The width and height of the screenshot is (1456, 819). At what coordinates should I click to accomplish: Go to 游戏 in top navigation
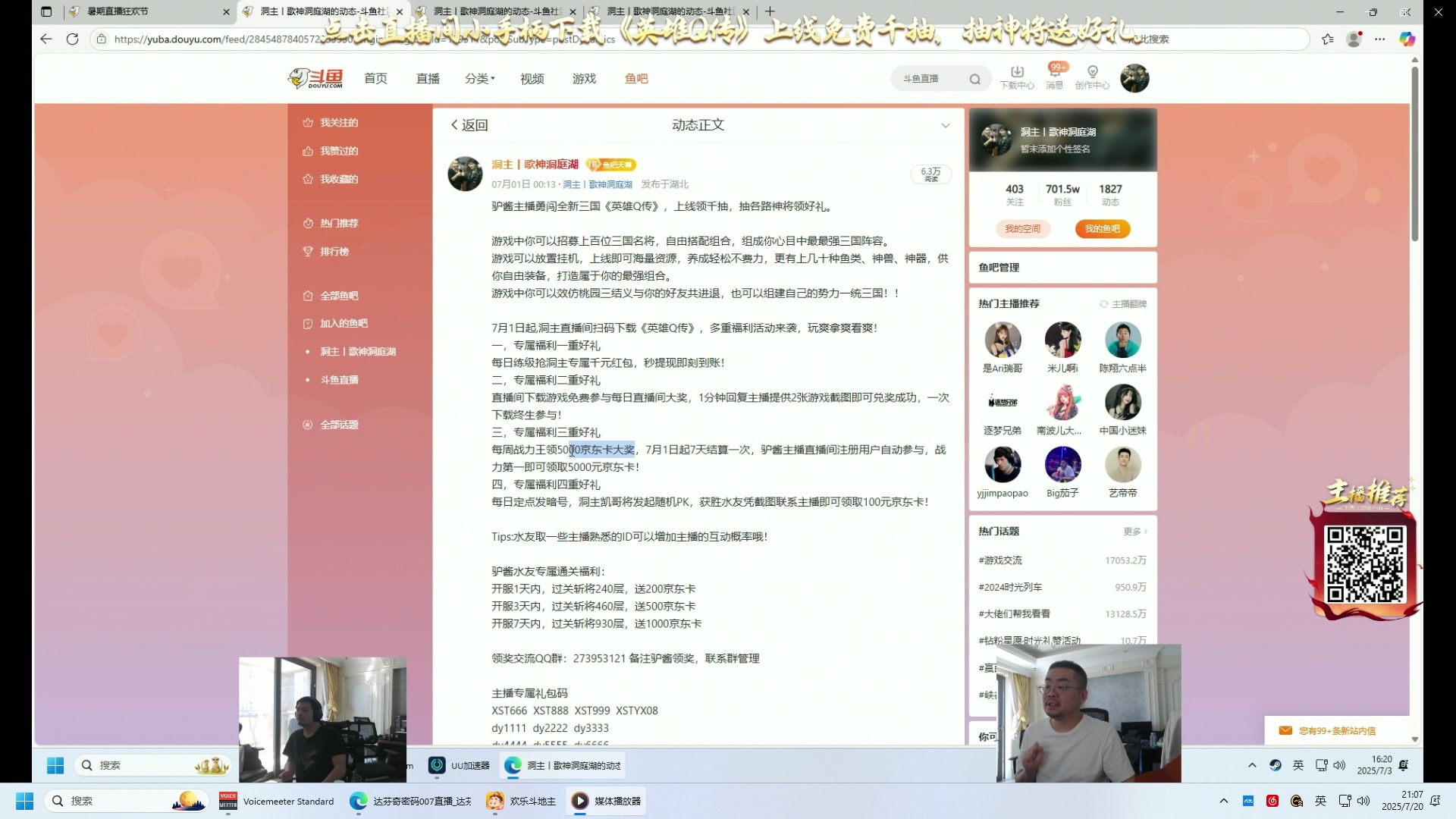pyautogui.click(x=584, y=78)
